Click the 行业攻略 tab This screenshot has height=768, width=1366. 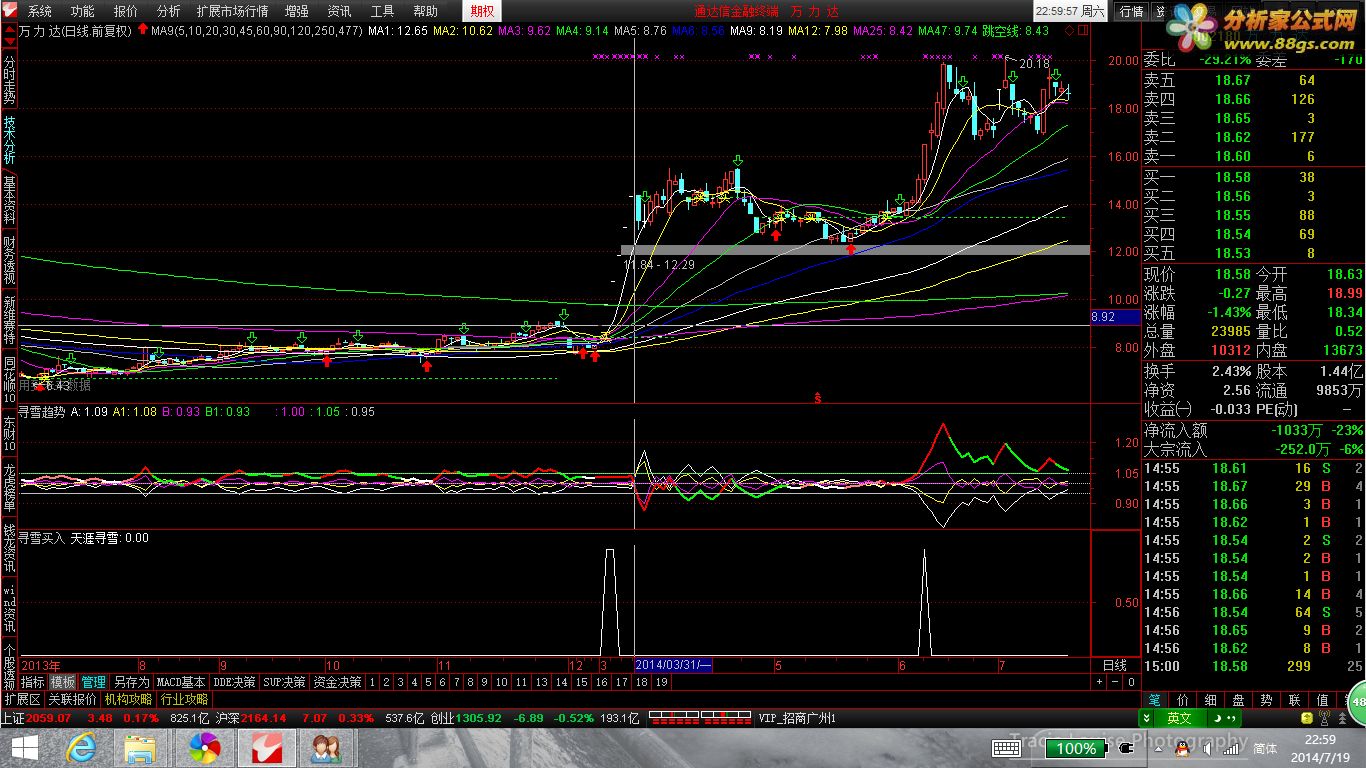(x=185, y=700)
